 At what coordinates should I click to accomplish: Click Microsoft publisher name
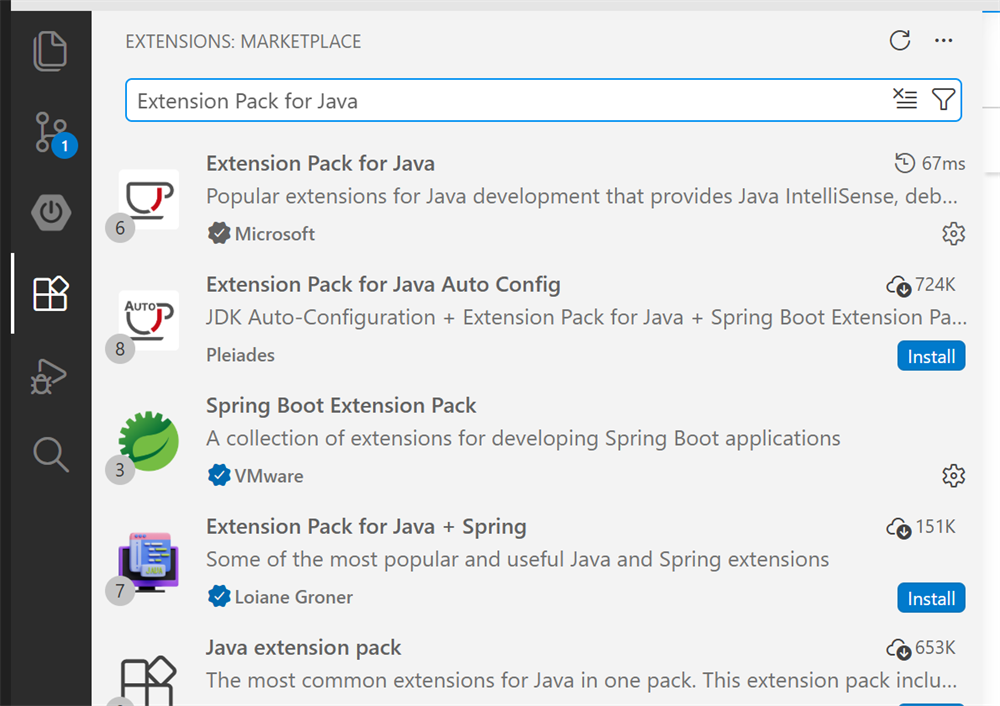pos(275,234)
